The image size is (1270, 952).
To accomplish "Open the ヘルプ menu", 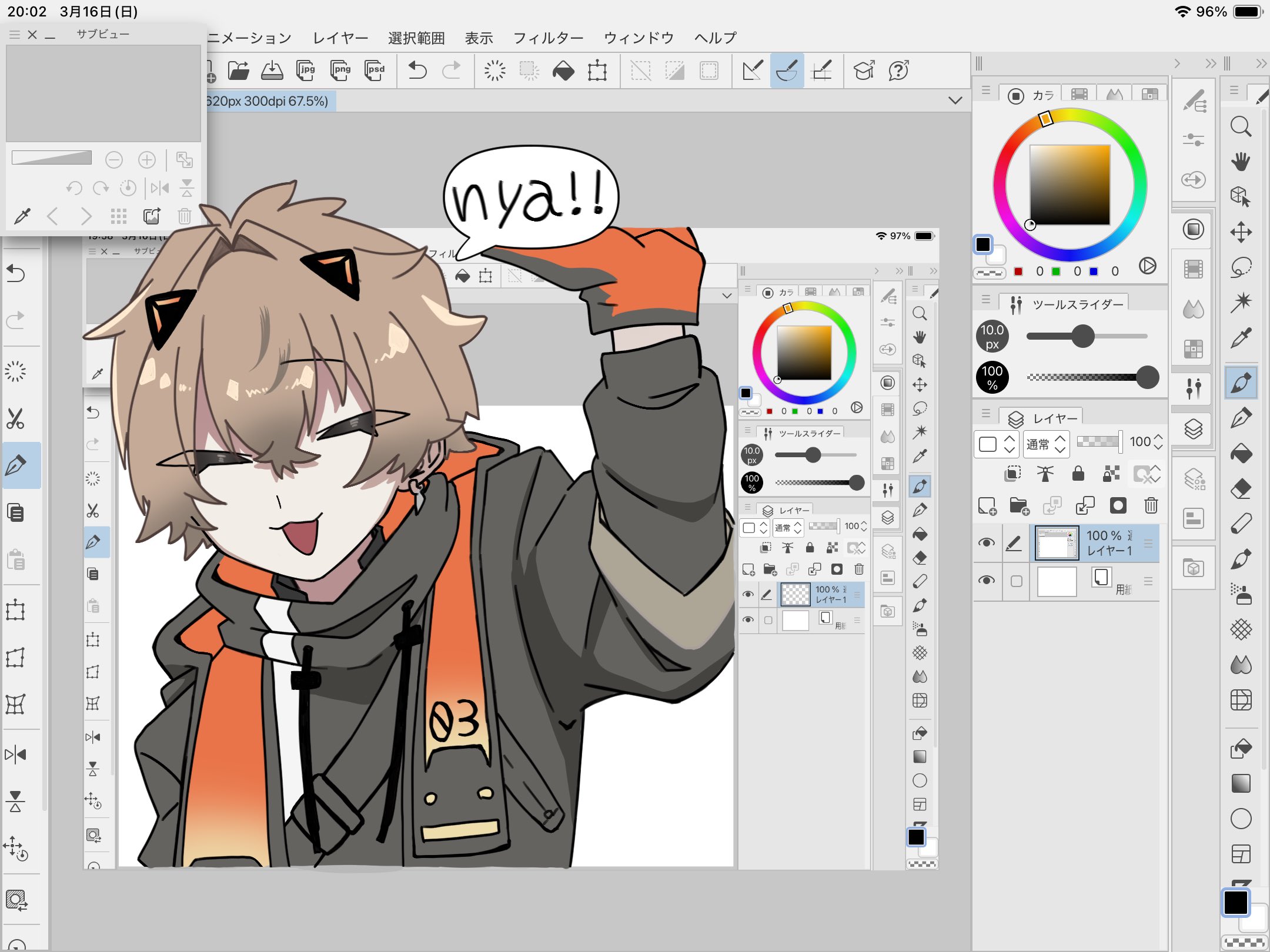I will coord(715,38).
